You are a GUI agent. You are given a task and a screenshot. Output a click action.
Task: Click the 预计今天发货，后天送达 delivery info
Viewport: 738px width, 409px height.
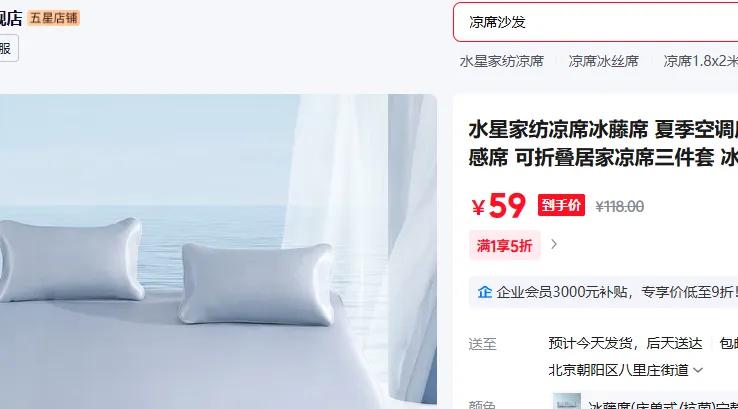[x=625, y=344]
